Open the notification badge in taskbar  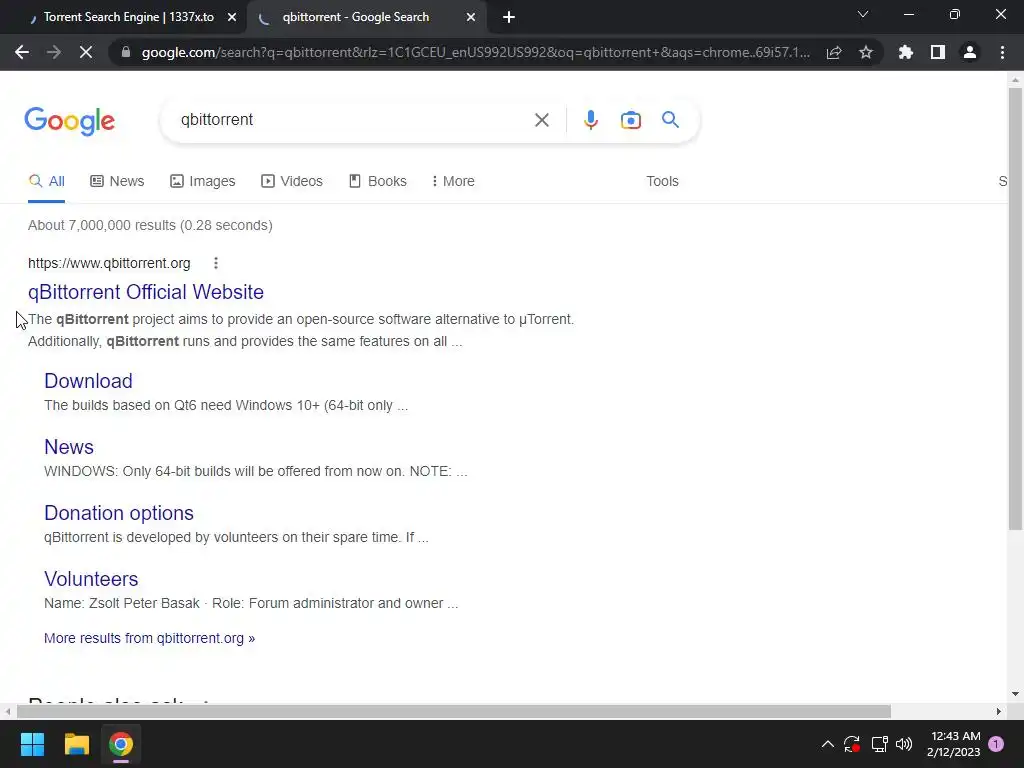click(x=996, y=744)
